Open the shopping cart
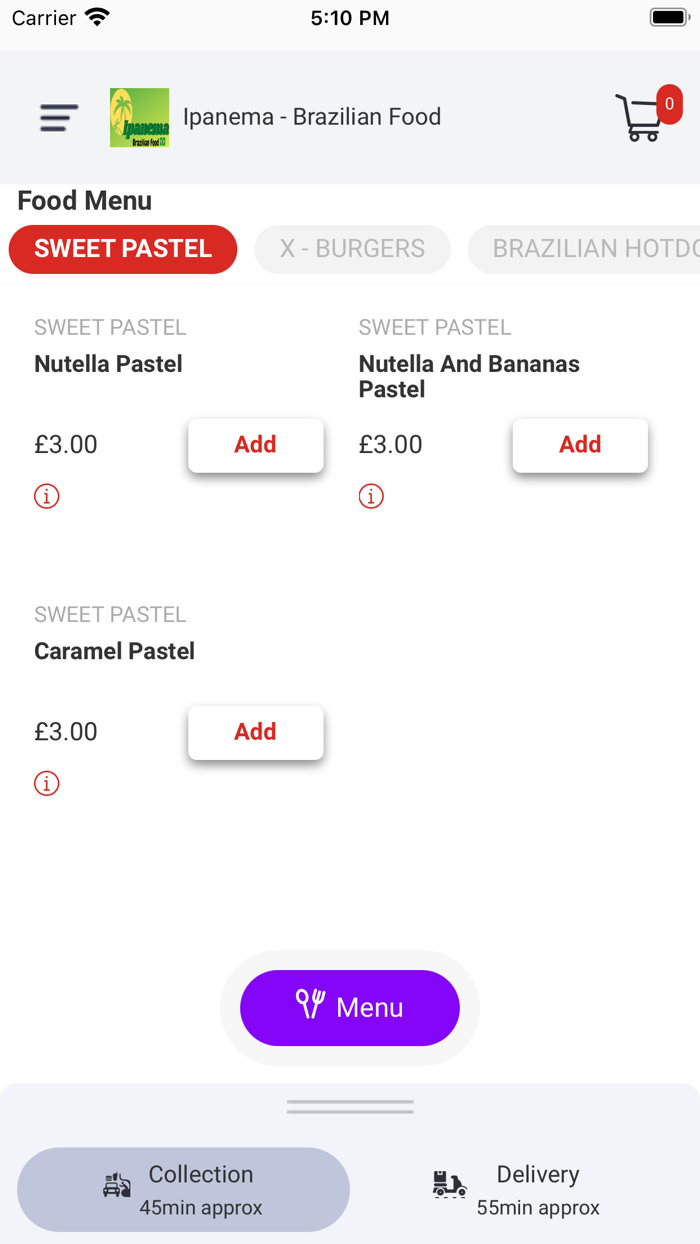Image resolution: width=700 pixels, height=1244 pixels. [641, 118]
